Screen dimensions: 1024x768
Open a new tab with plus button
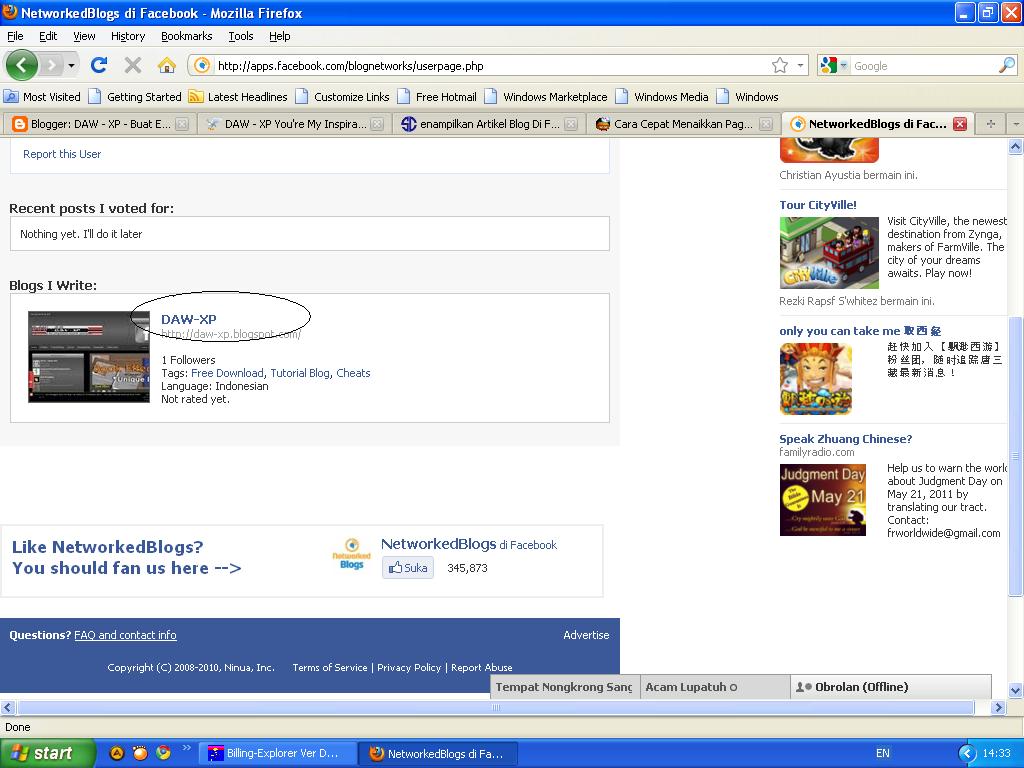coord(991,123)
